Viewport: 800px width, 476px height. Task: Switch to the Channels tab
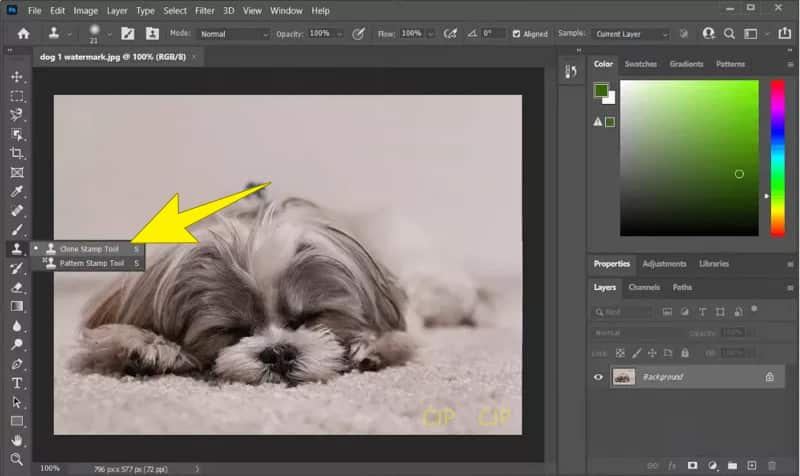[x=644, y=287]
